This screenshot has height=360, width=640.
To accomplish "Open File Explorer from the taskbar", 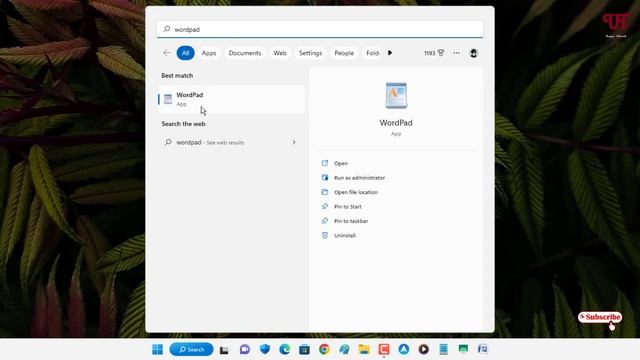I will coord(364,349).
